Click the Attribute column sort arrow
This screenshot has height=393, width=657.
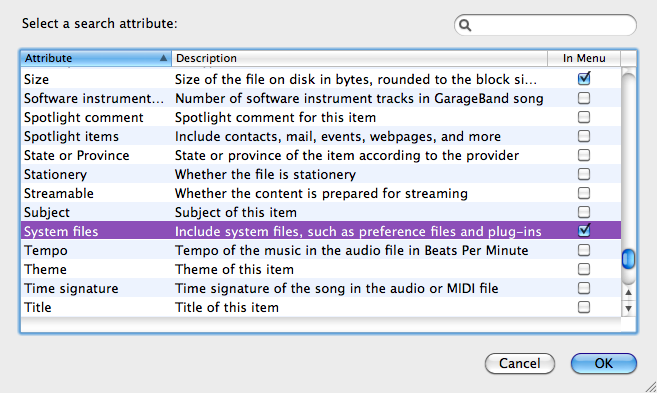click(163, 58)
